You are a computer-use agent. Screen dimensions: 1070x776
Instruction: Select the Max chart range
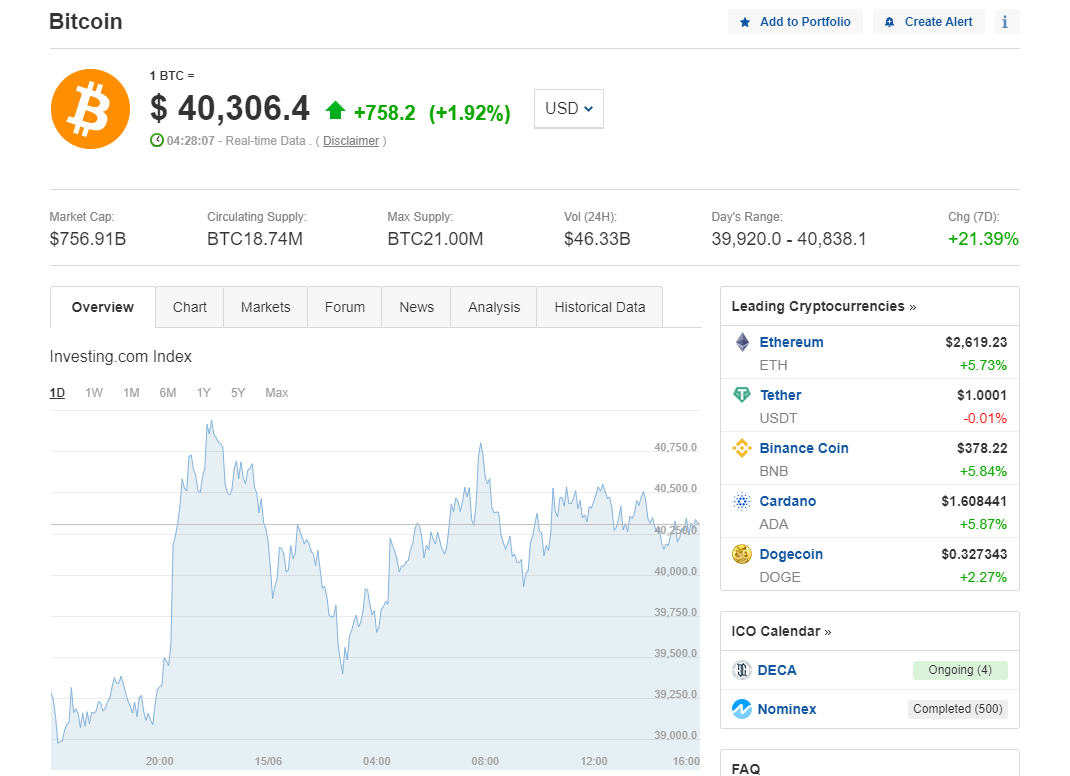pos(276,392)
